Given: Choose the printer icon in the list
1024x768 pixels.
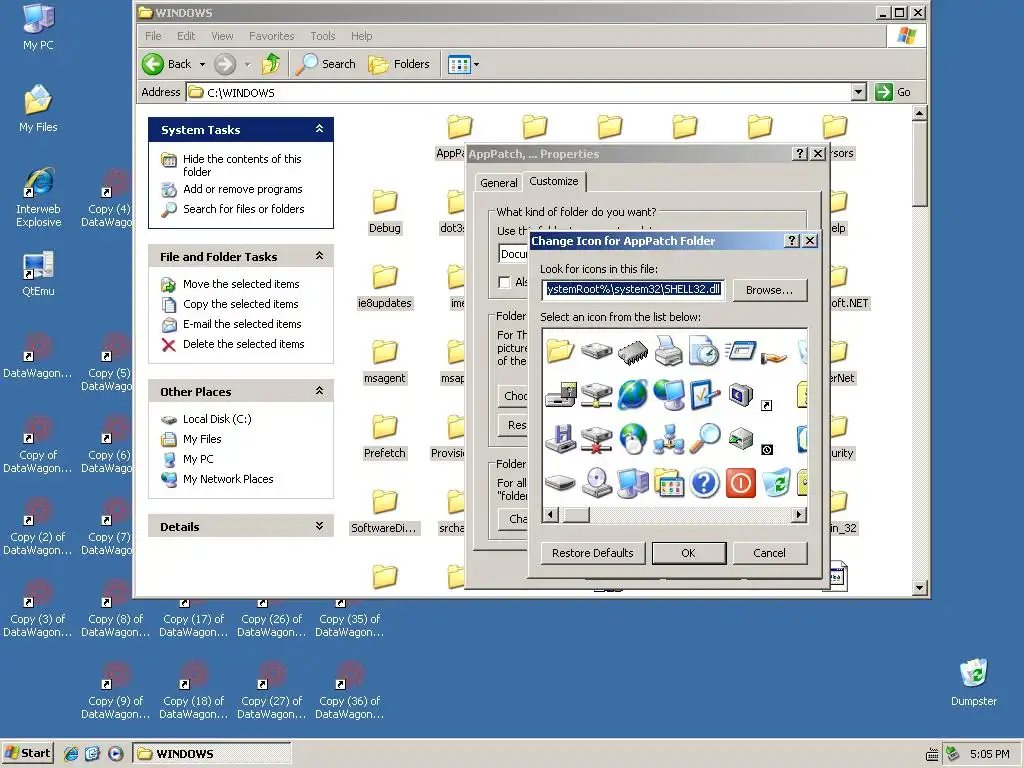Looking at the screenshot, I should [669, 351].
